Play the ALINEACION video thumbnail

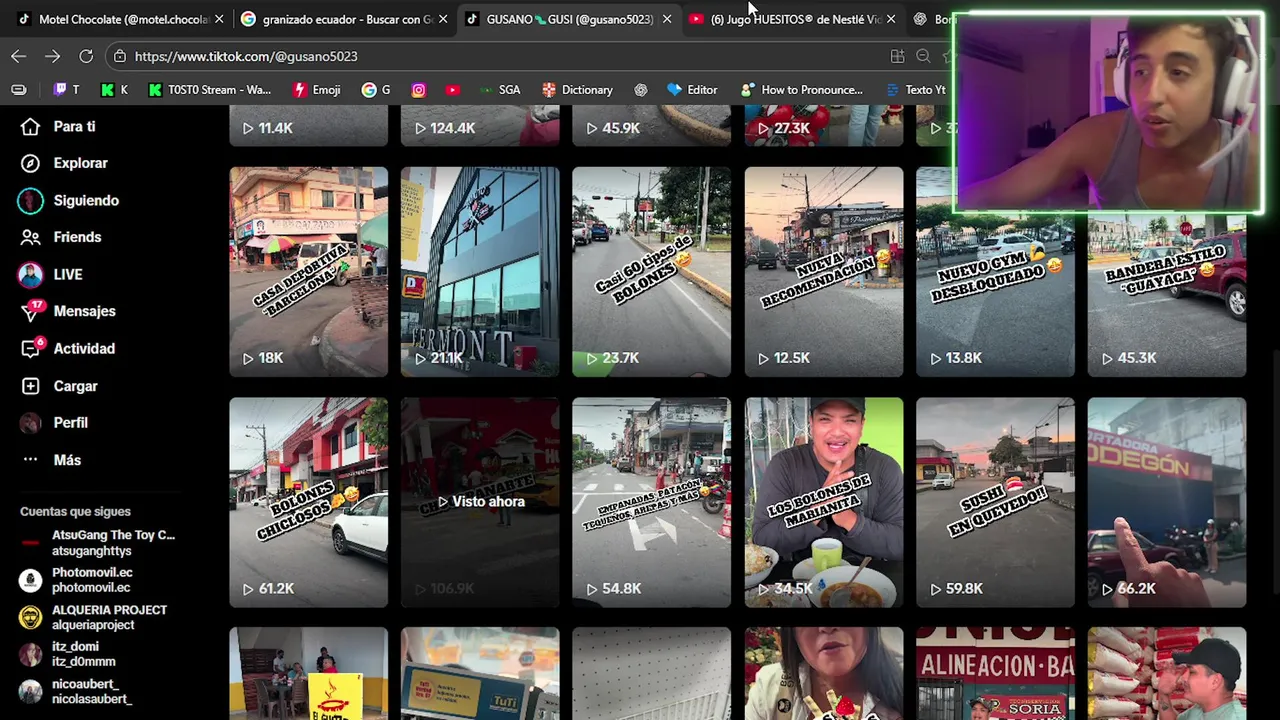pos(995,673)
